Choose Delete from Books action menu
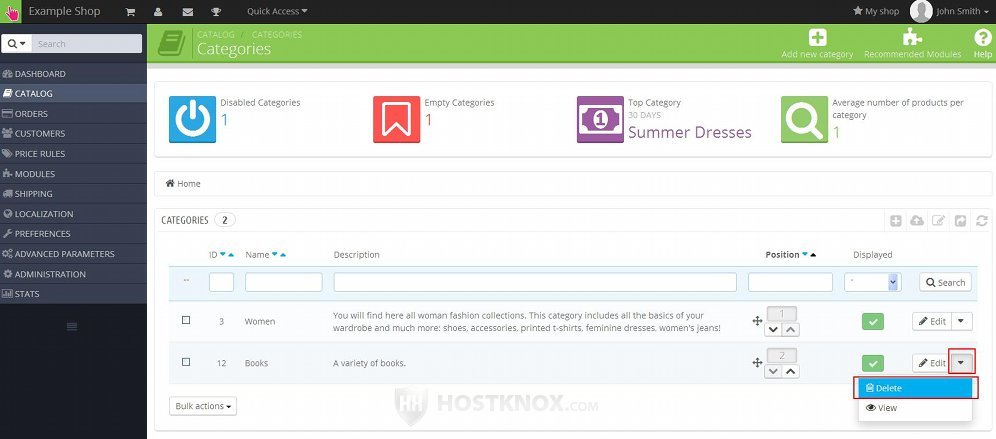996x439 pixels. tap(915, 388)
